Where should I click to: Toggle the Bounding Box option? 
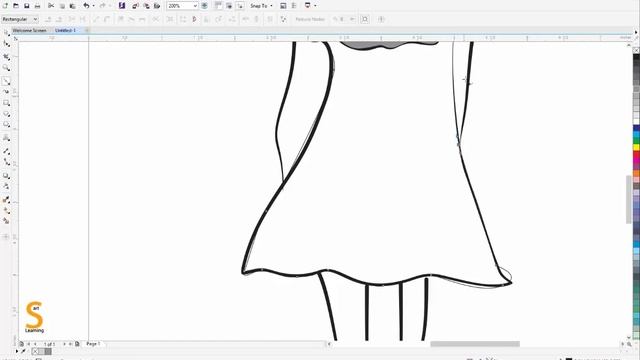(x=365, y=19)
